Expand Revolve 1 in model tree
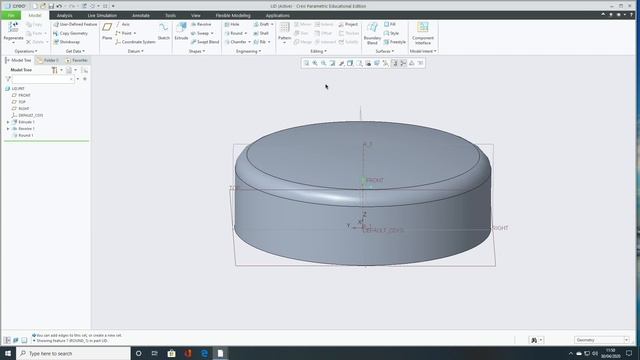 pyautogui.click(x=8, y=129)
